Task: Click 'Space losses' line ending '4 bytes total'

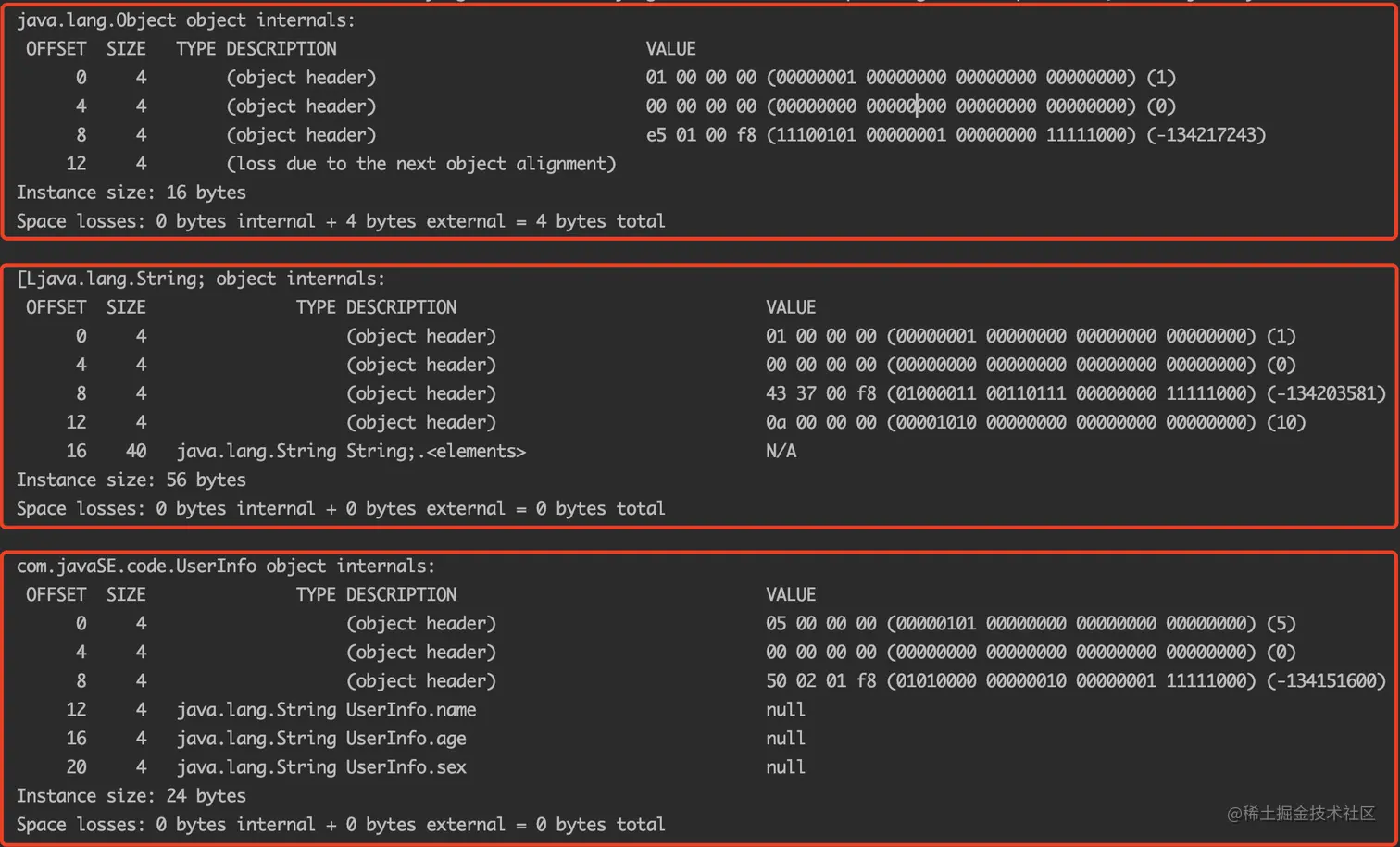Action: pyautogui.click(x=341, y=221)
